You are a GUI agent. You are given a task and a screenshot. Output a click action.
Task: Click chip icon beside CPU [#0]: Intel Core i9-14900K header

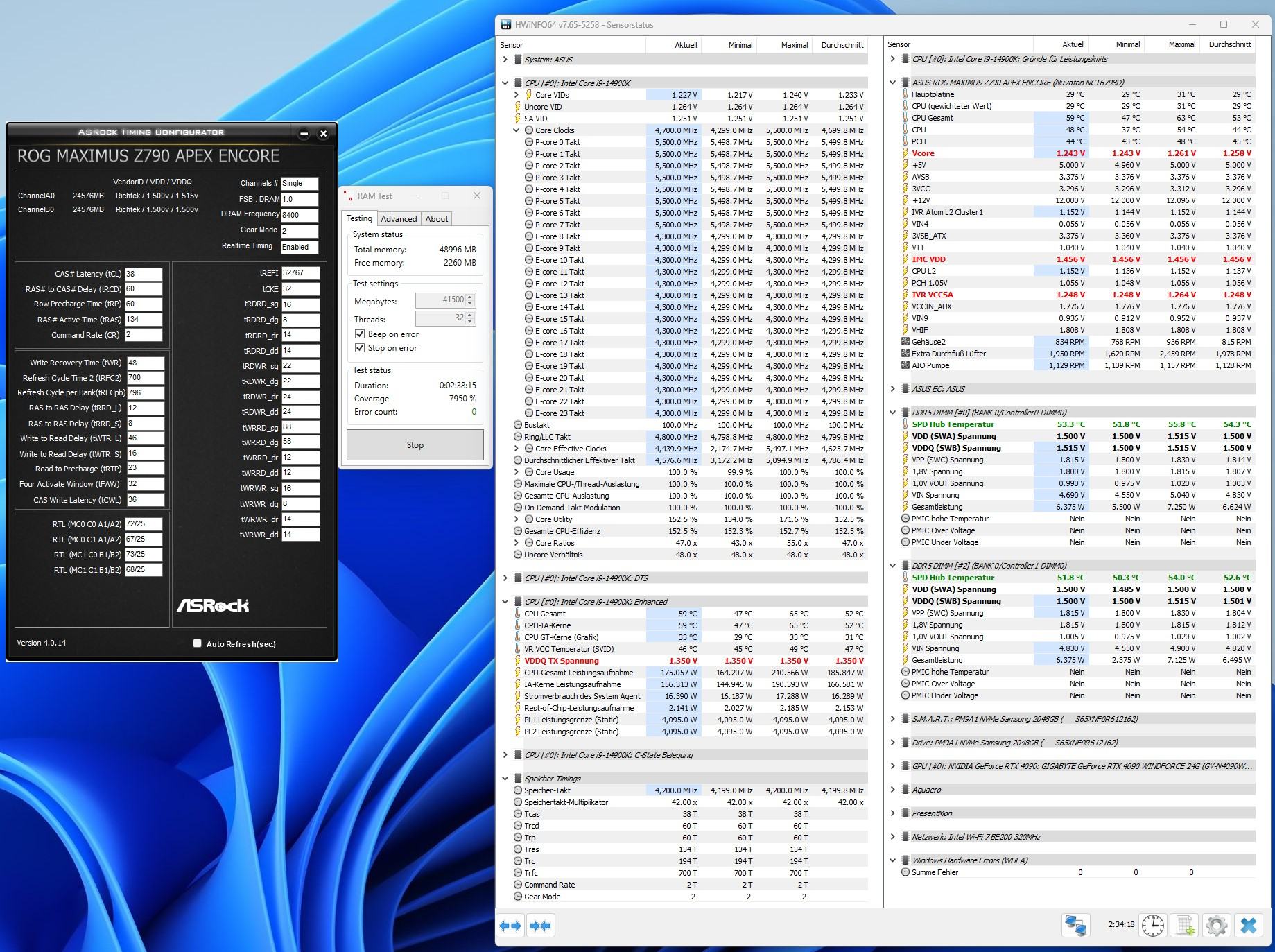[x=517, y=83]
